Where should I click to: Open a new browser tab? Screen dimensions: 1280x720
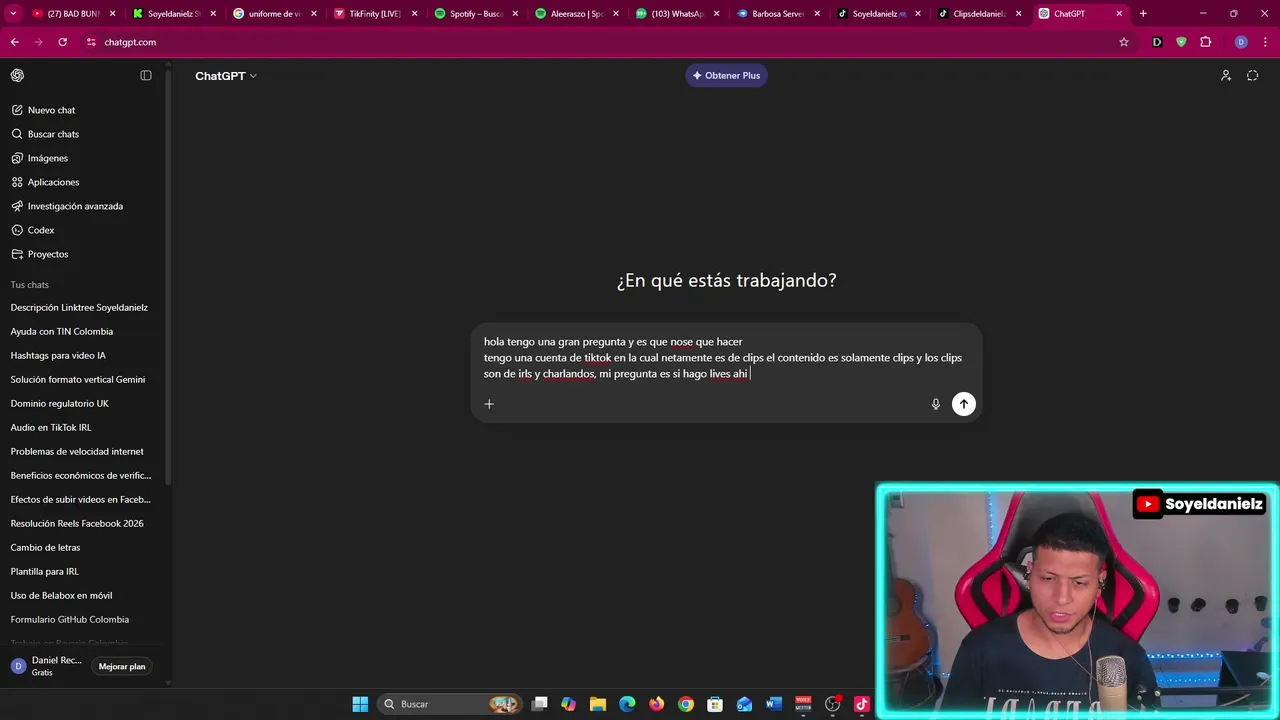[x=1143, y=14]
